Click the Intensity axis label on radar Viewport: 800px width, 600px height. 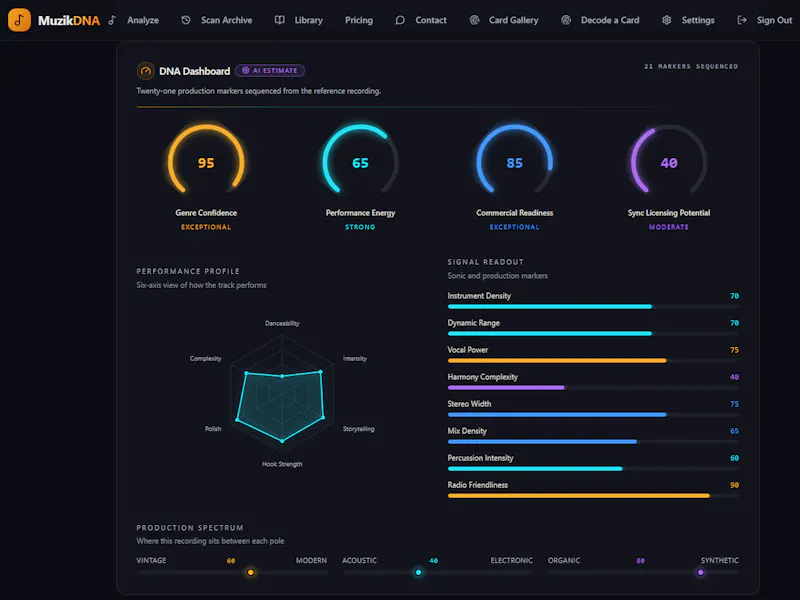point(355,359)
